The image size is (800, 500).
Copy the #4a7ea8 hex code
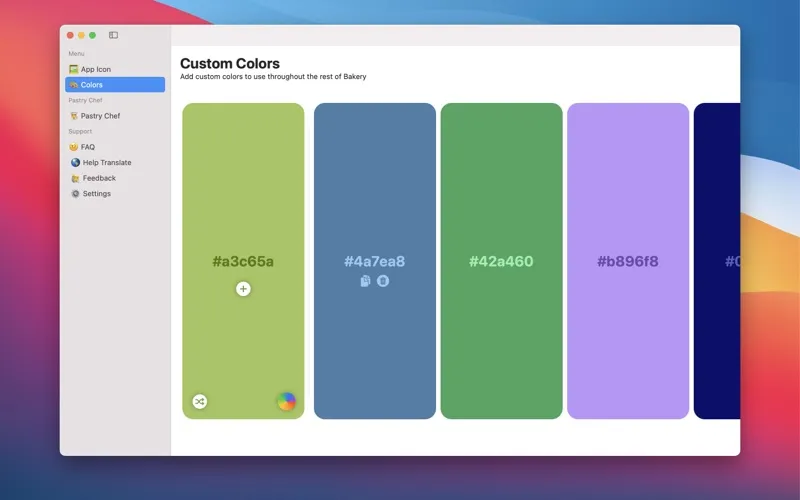[365, 281]
